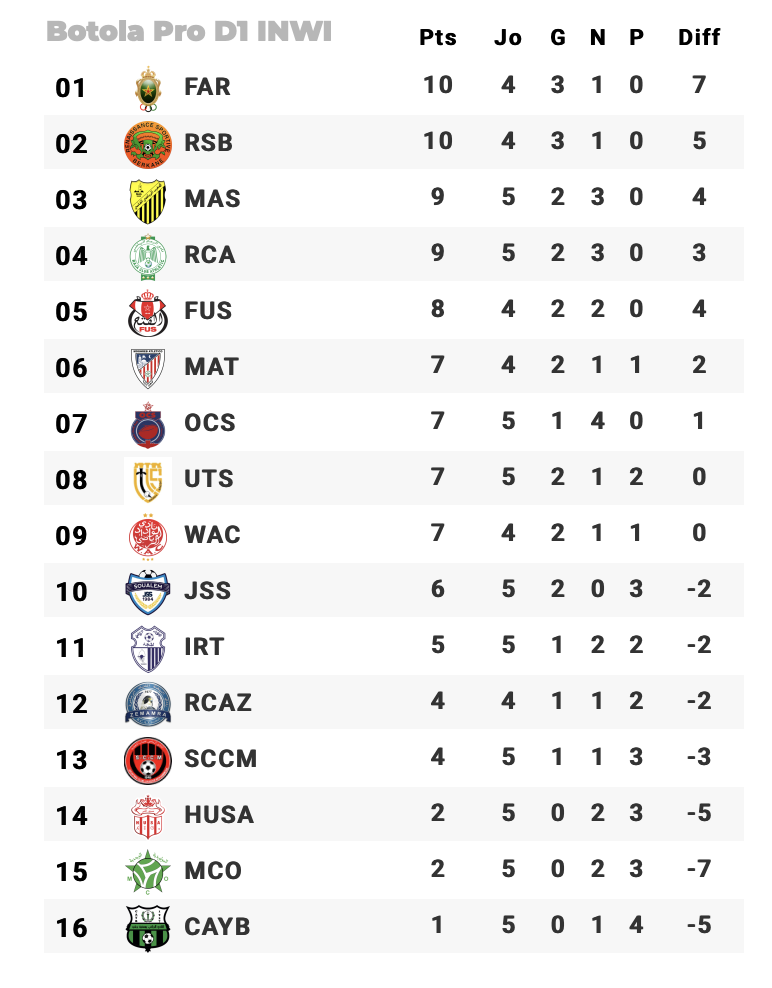The height and width of the screenshot is (988, 772).
Task: Select the MCO green star logo
Action: 148,871
